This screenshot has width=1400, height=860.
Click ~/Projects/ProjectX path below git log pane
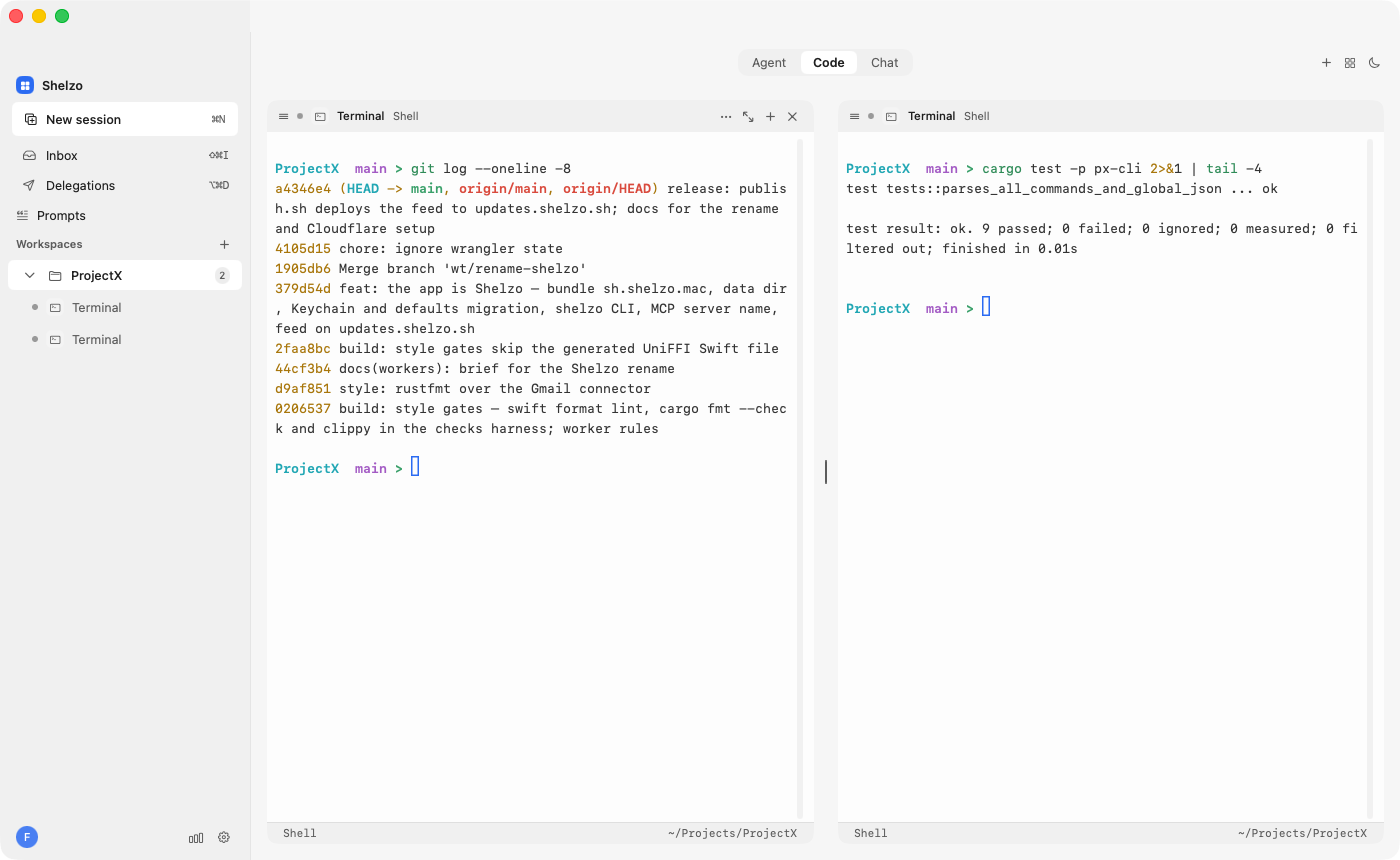pyautogui.click(x=732, y=833)
